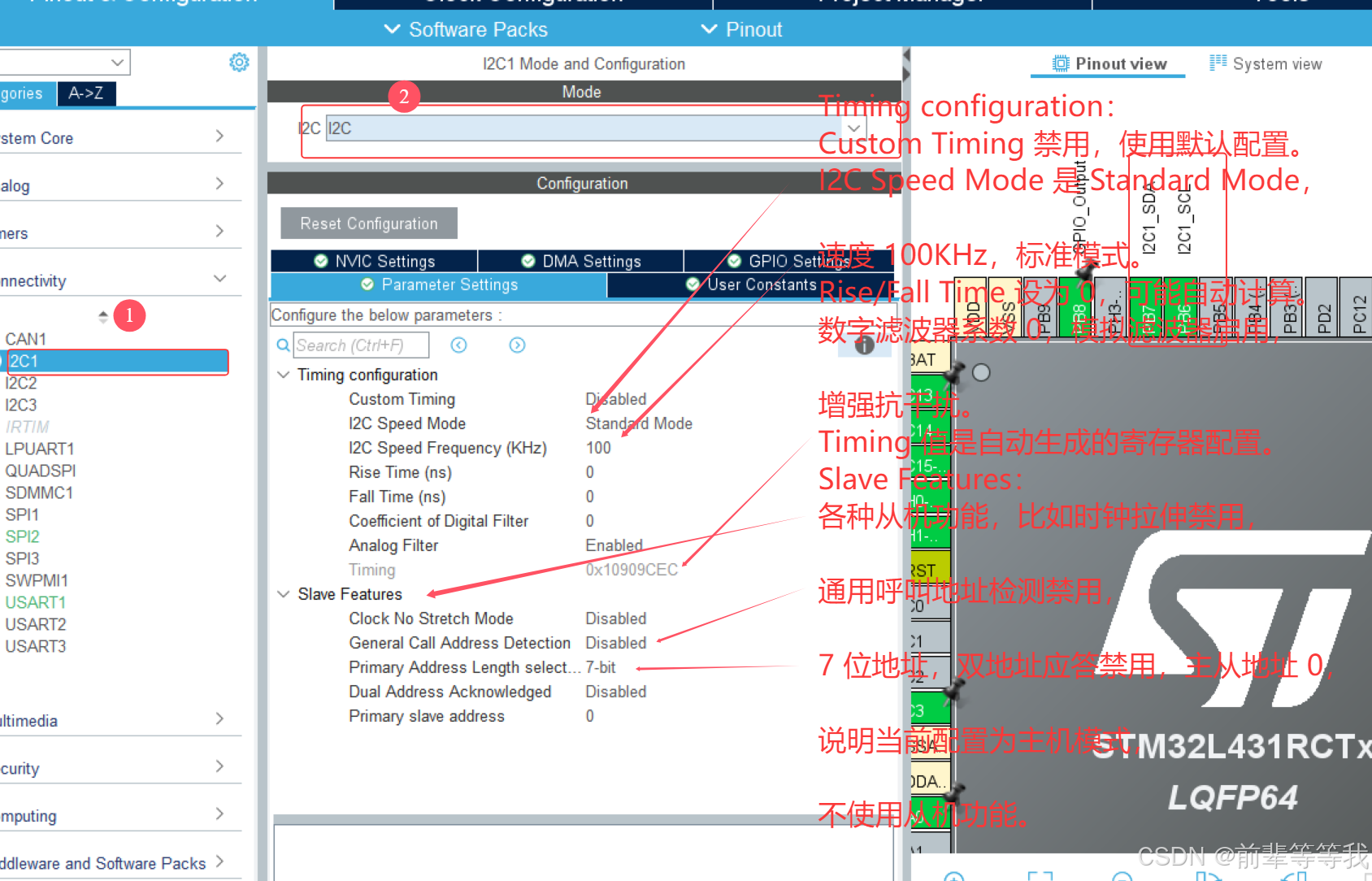Open the peripheral search combo box

click(x=65, y=62)
